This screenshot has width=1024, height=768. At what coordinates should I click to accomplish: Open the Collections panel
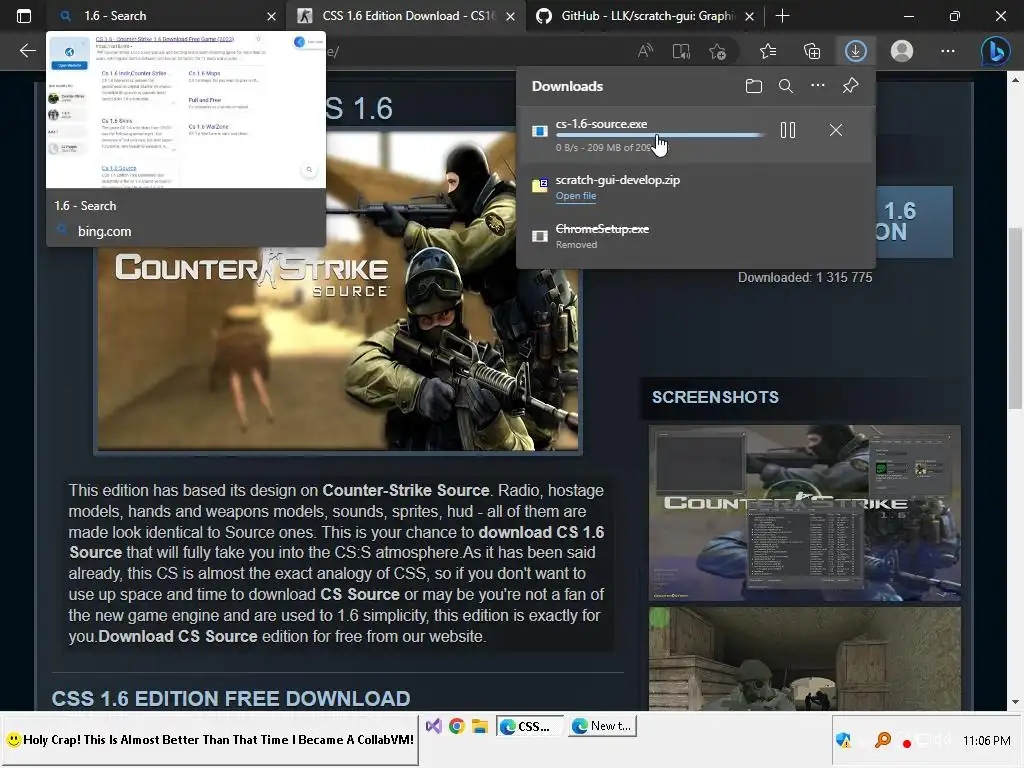coord(812,51)
